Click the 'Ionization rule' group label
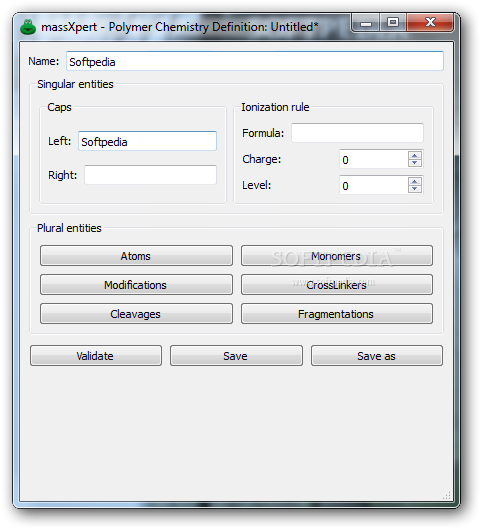Image resolution: width=481 pixels, height=529 pixels. coord(275,107)
